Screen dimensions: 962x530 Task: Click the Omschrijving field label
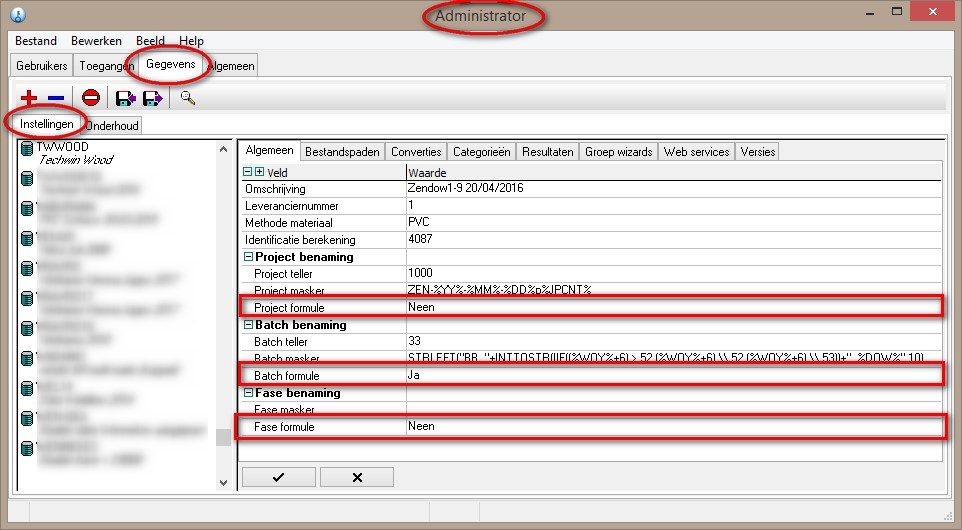tap(275, 189)
